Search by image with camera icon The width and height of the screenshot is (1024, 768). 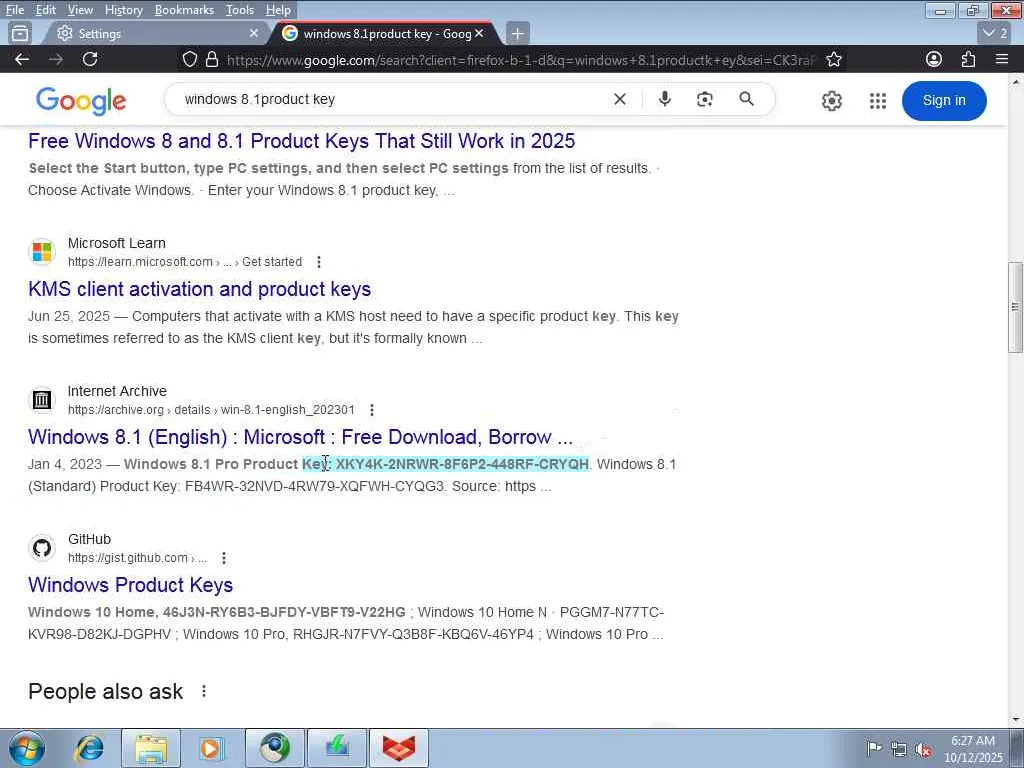705,99
